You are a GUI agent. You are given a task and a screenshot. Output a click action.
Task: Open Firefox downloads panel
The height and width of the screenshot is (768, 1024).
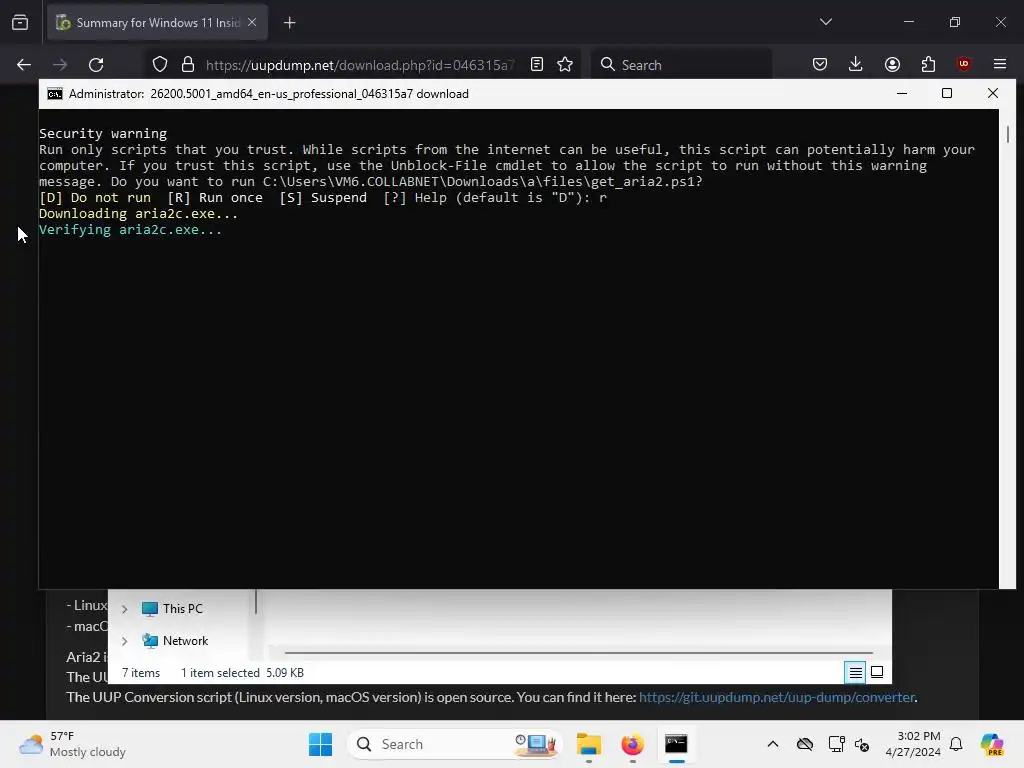tap(856, 65)
